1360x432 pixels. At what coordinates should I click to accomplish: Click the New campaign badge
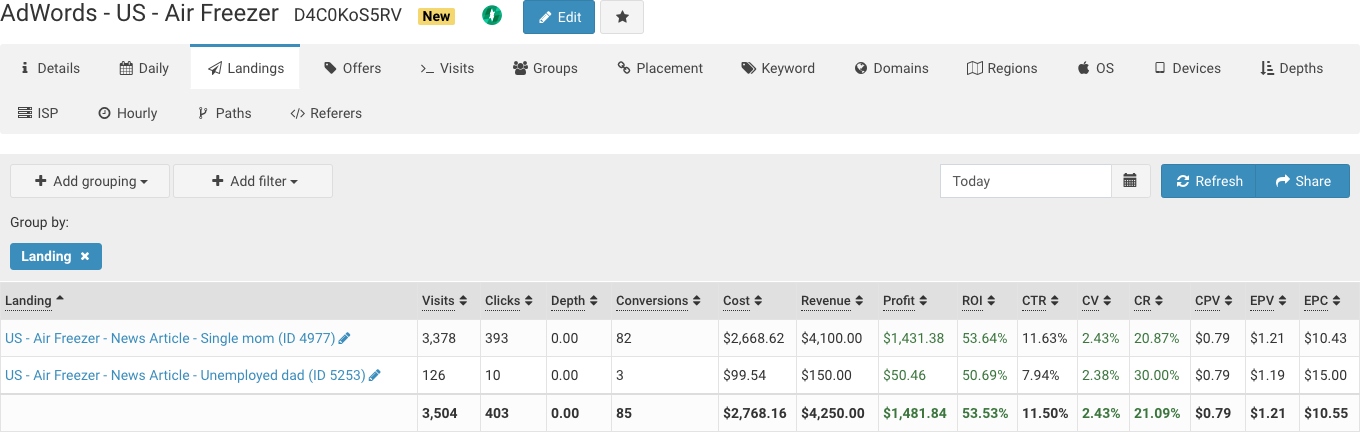coord(437,16)
